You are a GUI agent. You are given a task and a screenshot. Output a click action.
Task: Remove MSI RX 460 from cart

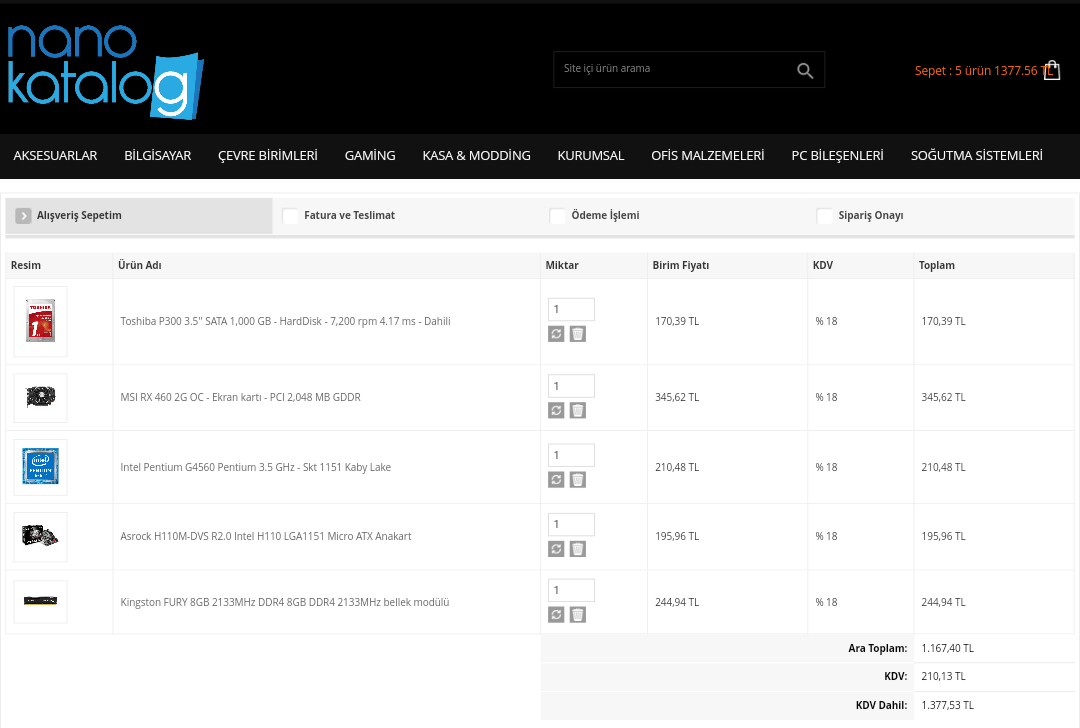pos(578,410)
